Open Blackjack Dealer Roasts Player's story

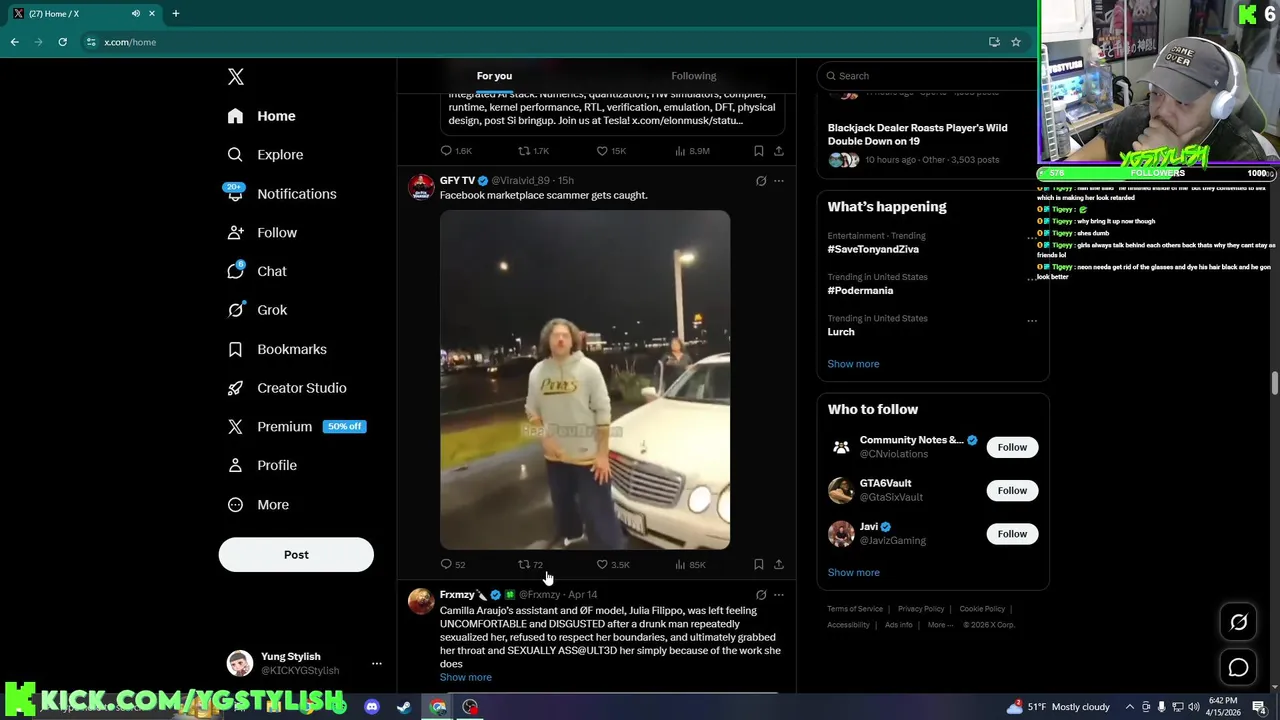click(917, 135)
